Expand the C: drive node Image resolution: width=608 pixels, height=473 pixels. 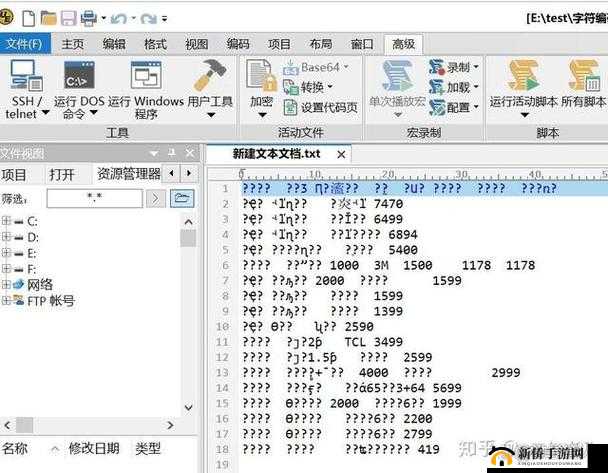tap(6, 221)
